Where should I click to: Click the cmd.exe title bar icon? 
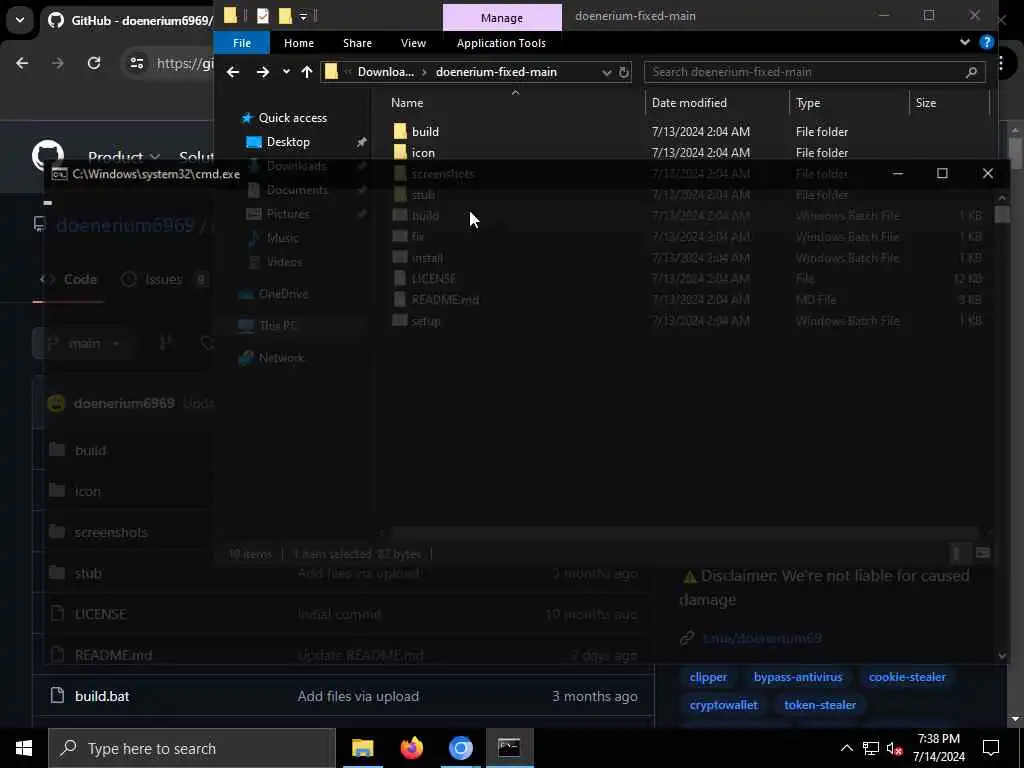coord(59,174)
